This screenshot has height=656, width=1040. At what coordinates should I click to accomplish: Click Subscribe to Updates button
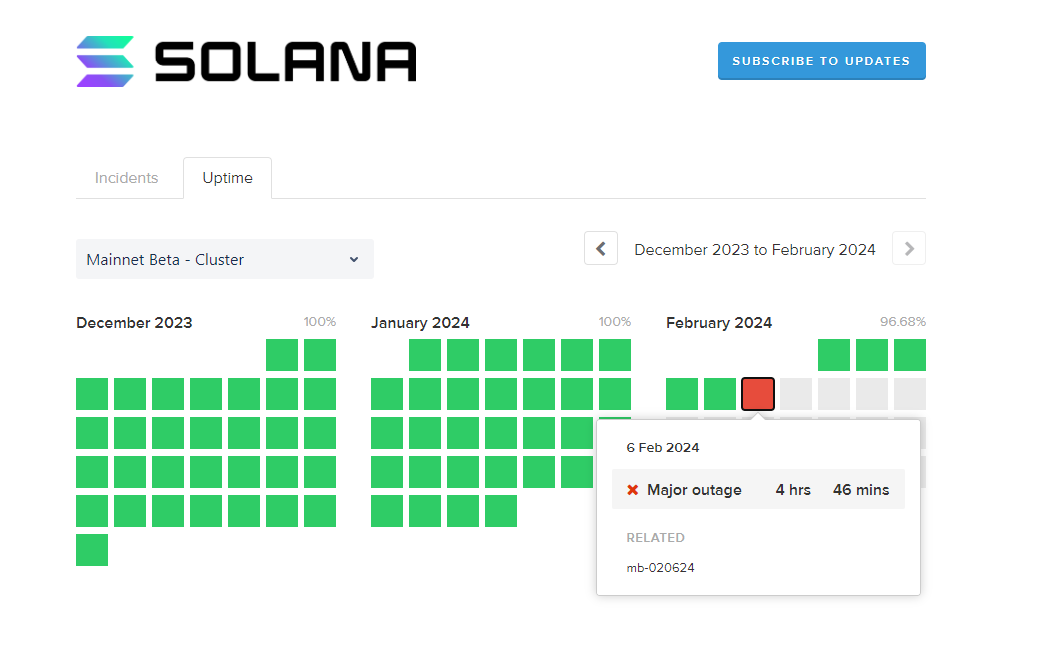[821, 61]
